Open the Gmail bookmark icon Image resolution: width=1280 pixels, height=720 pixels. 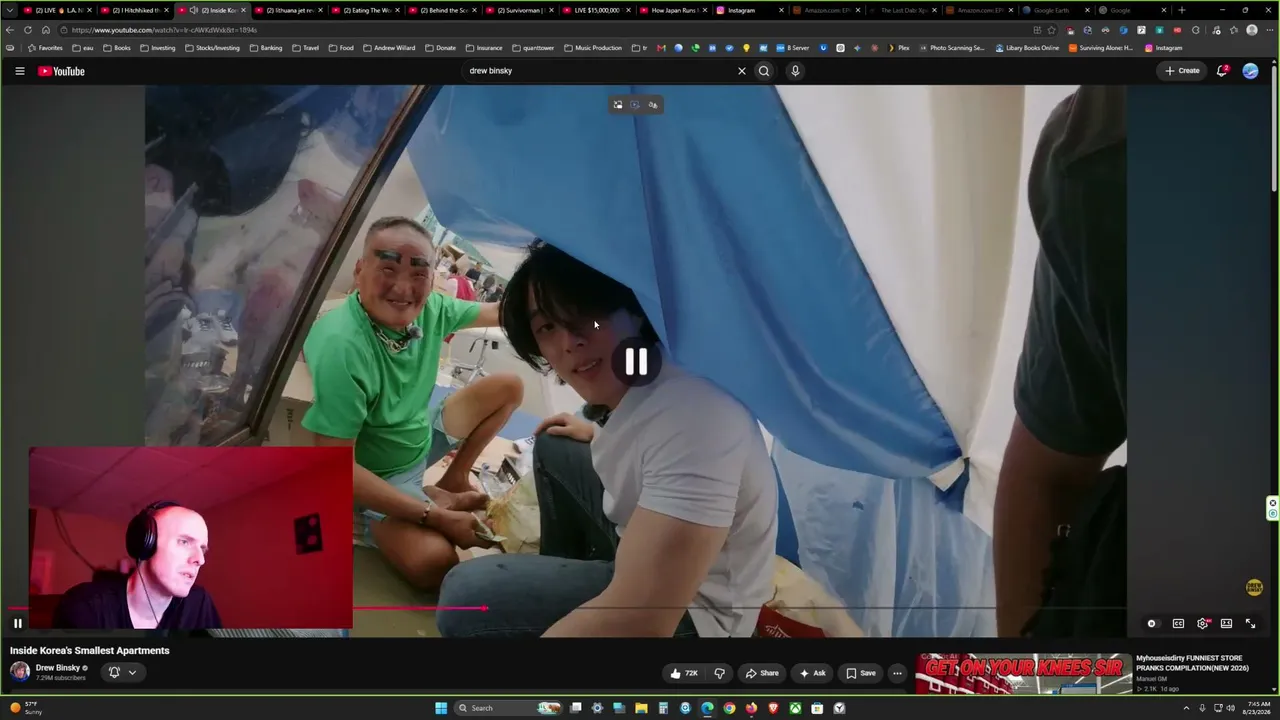661,48
